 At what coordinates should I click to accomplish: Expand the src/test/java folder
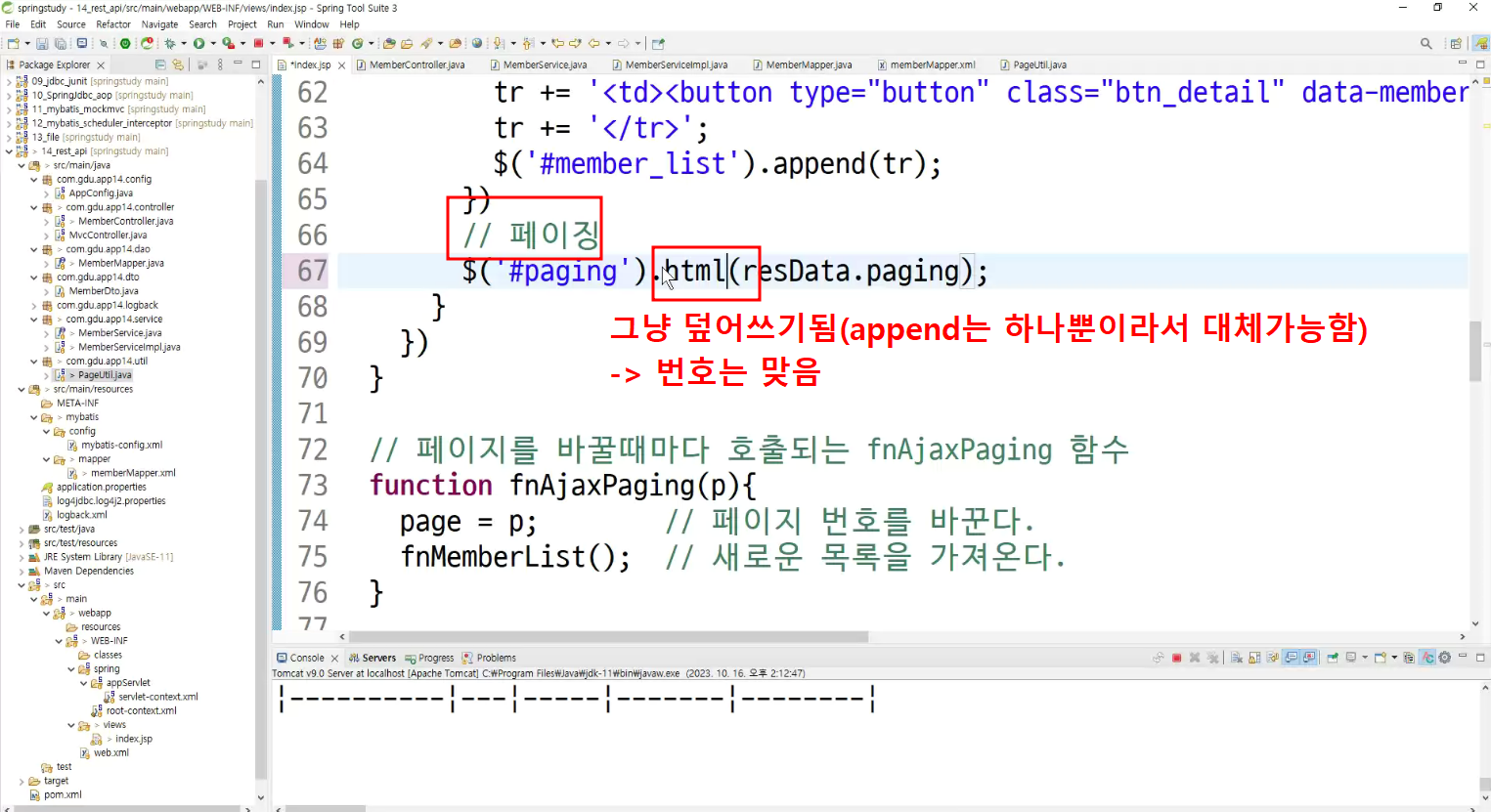[22, 530]
